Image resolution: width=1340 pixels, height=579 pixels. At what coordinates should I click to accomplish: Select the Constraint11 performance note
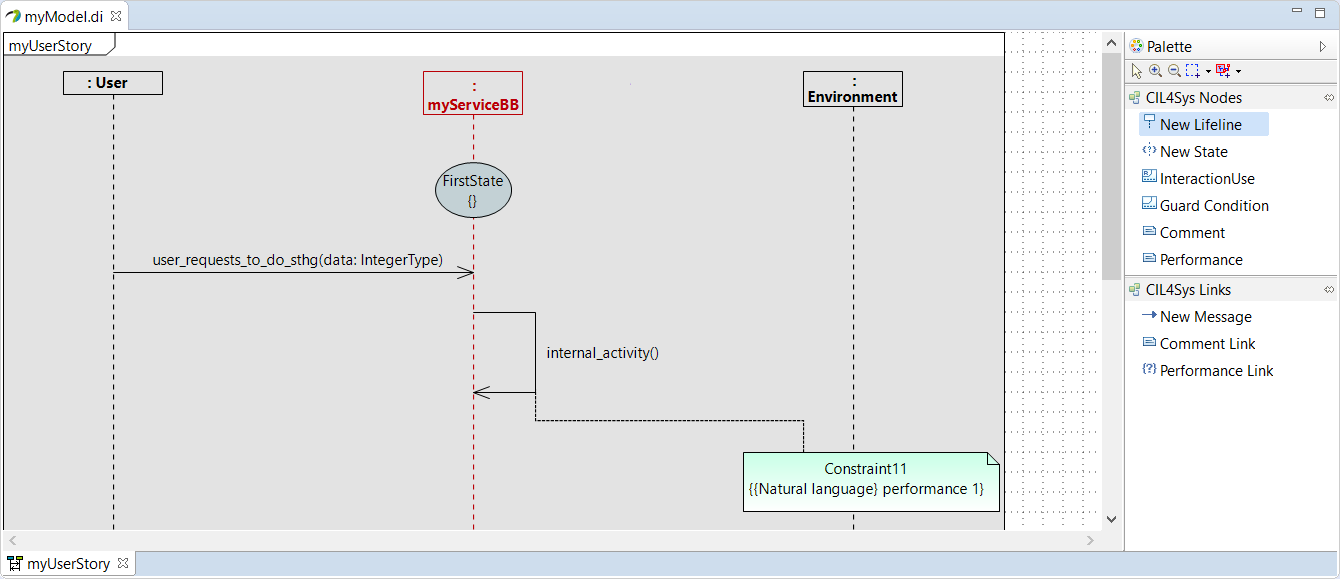tap(871, 482)
